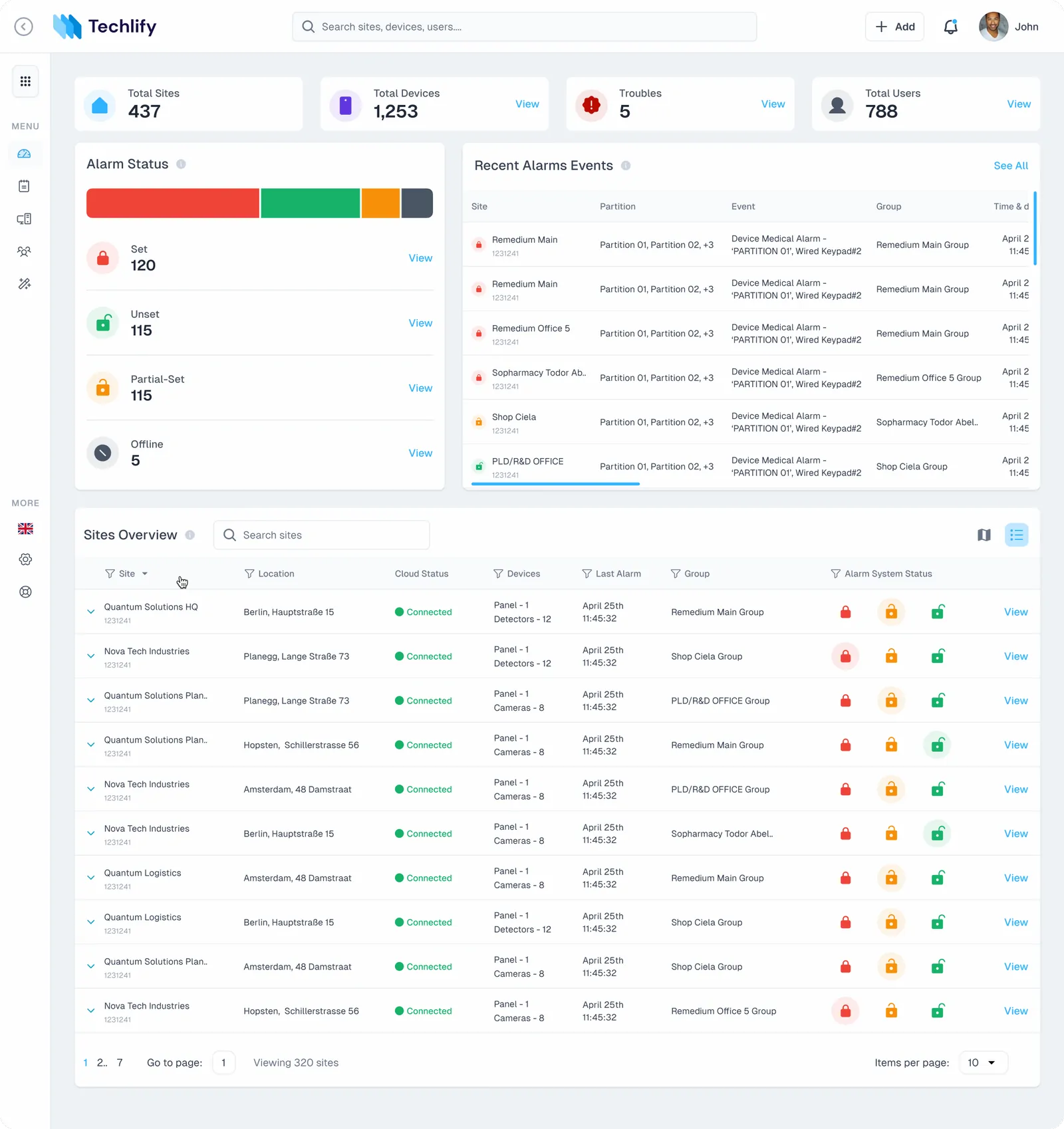Open the Items per page dropdown
The width and height of the screenshot is (1064, 1129).
click(984, 1063)
